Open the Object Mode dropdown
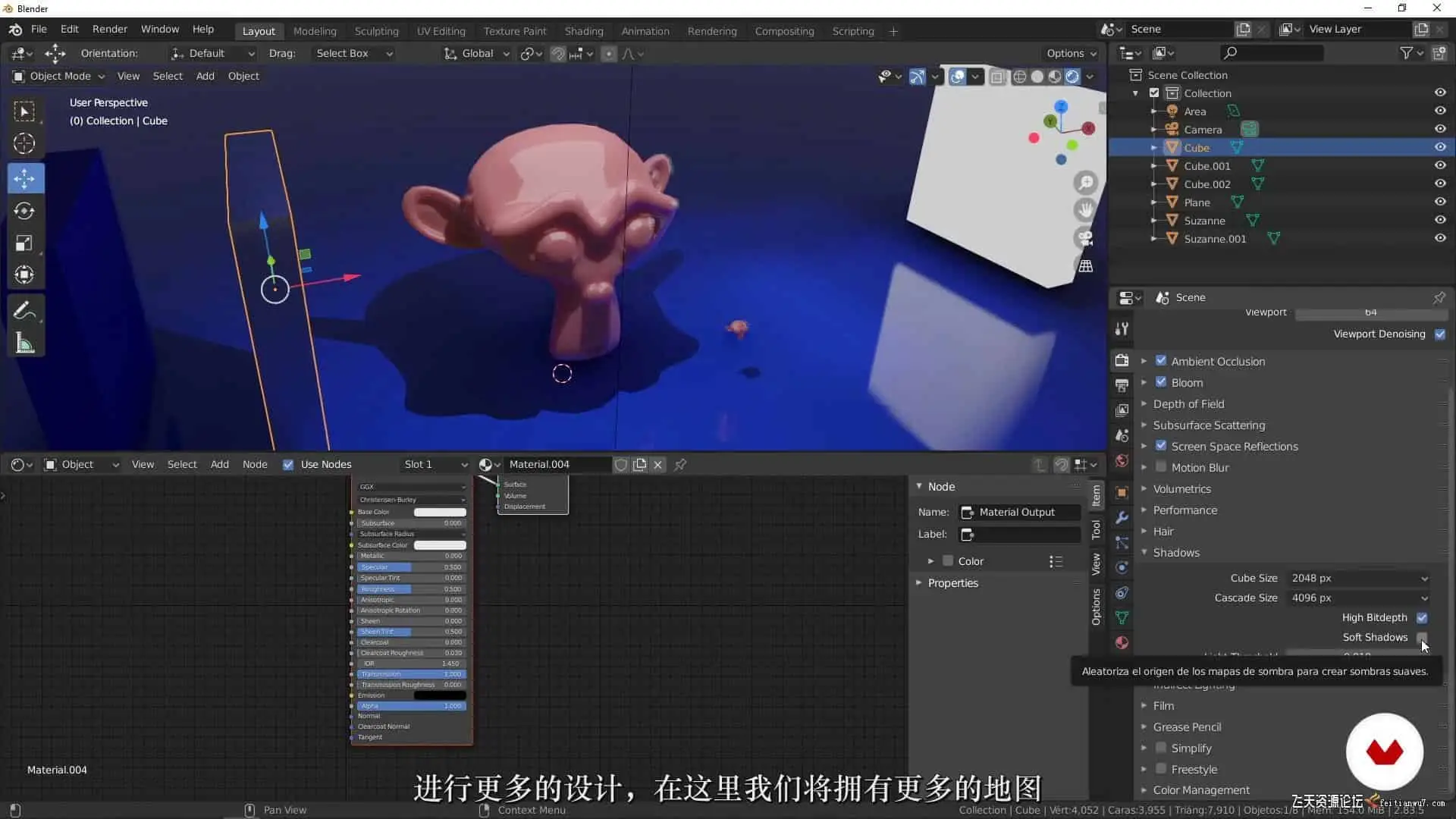This screenshot has width=1456, height=819. pos(59,76)
